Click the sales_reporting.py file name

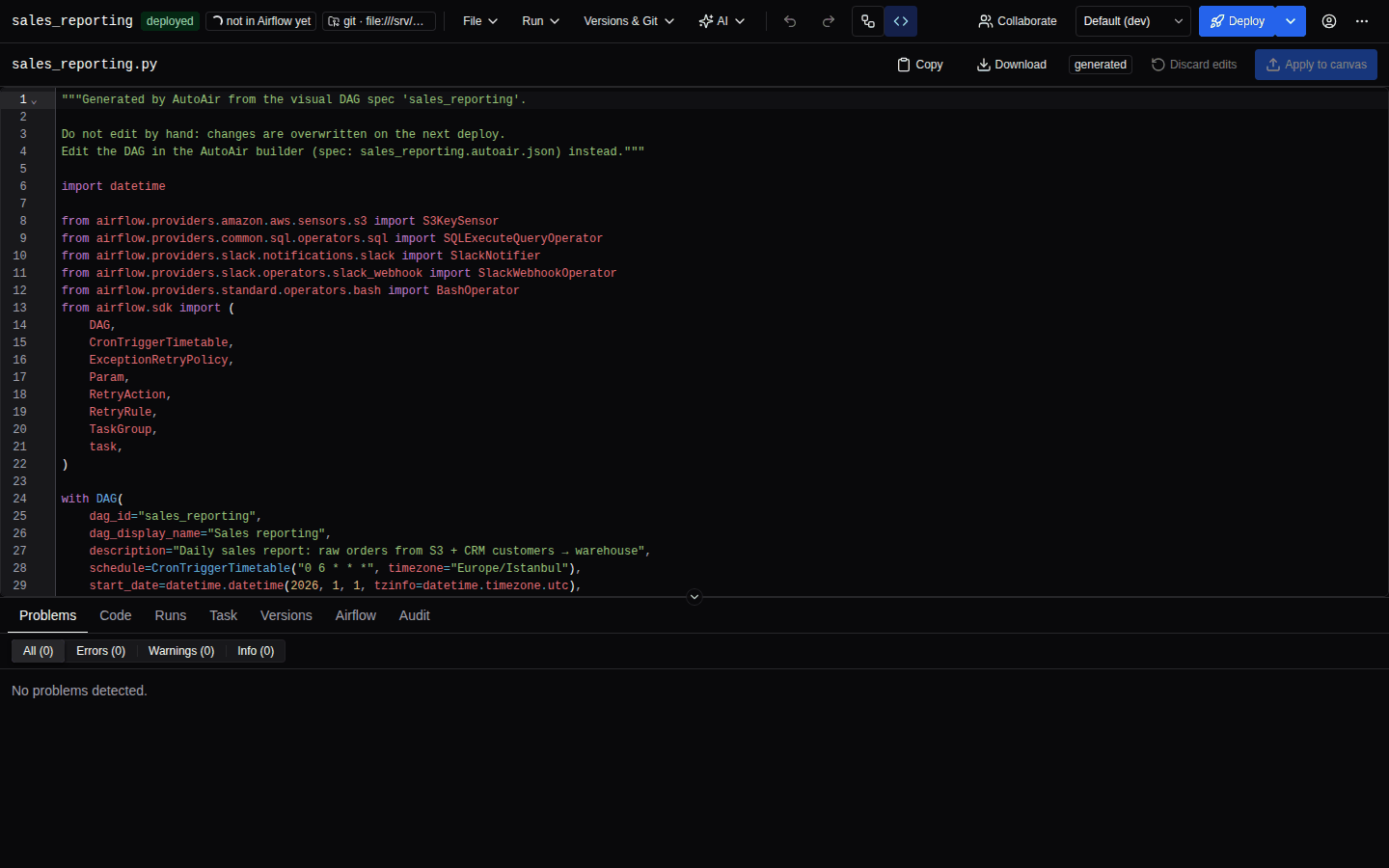(x=84, y=65)
